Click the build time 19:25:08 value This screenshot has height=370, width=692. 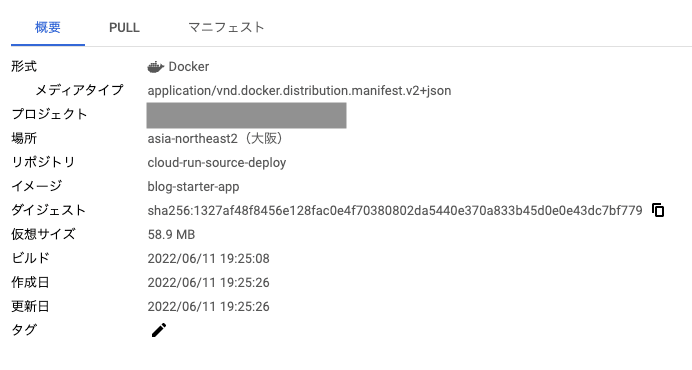click(208, 258)
